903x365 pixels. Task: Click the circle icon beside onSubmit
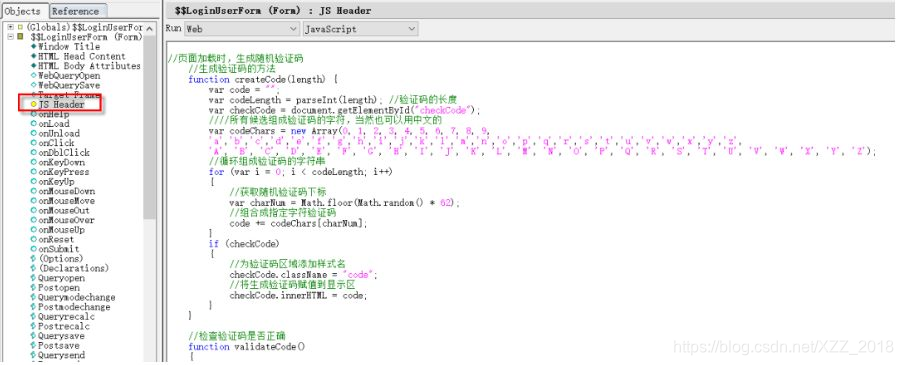33,249
